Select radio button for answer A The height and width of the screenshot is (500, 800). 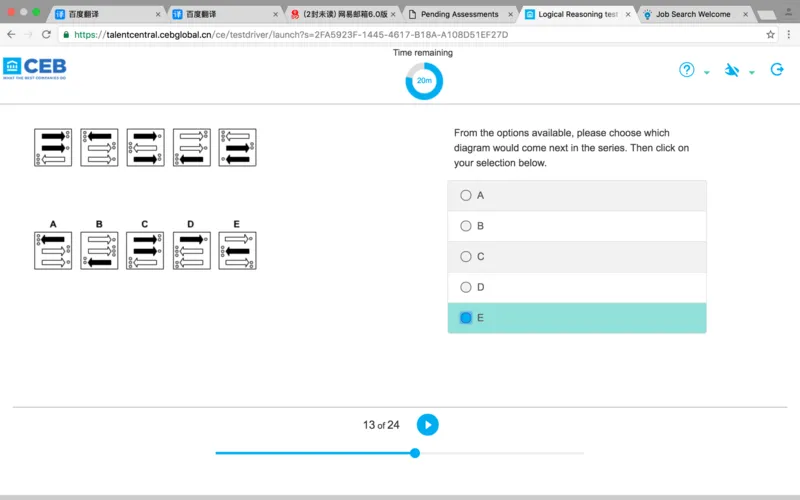click(x=466, y=196)
